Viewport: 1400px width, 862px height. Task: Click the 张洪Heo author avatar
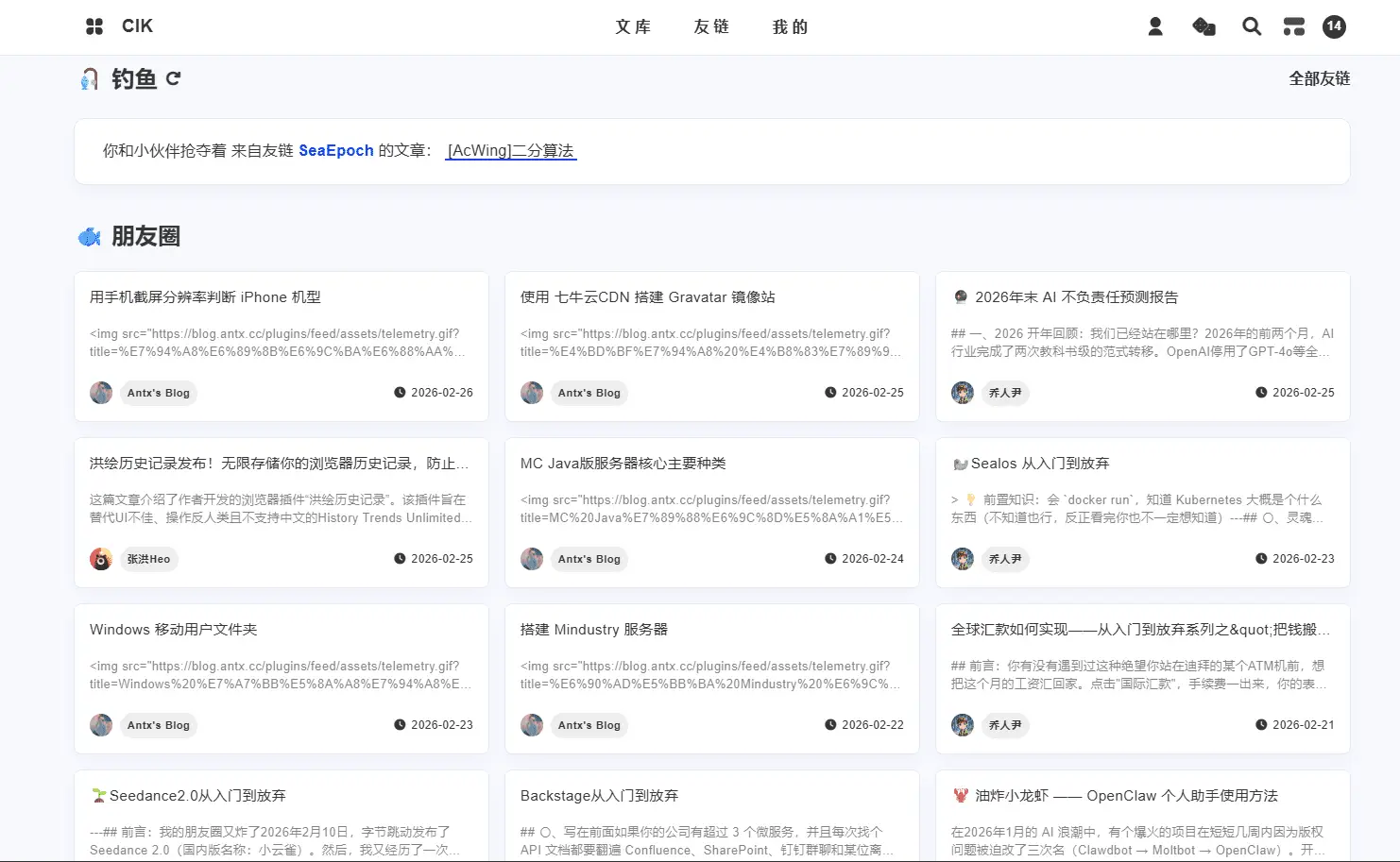coord(101,559)
